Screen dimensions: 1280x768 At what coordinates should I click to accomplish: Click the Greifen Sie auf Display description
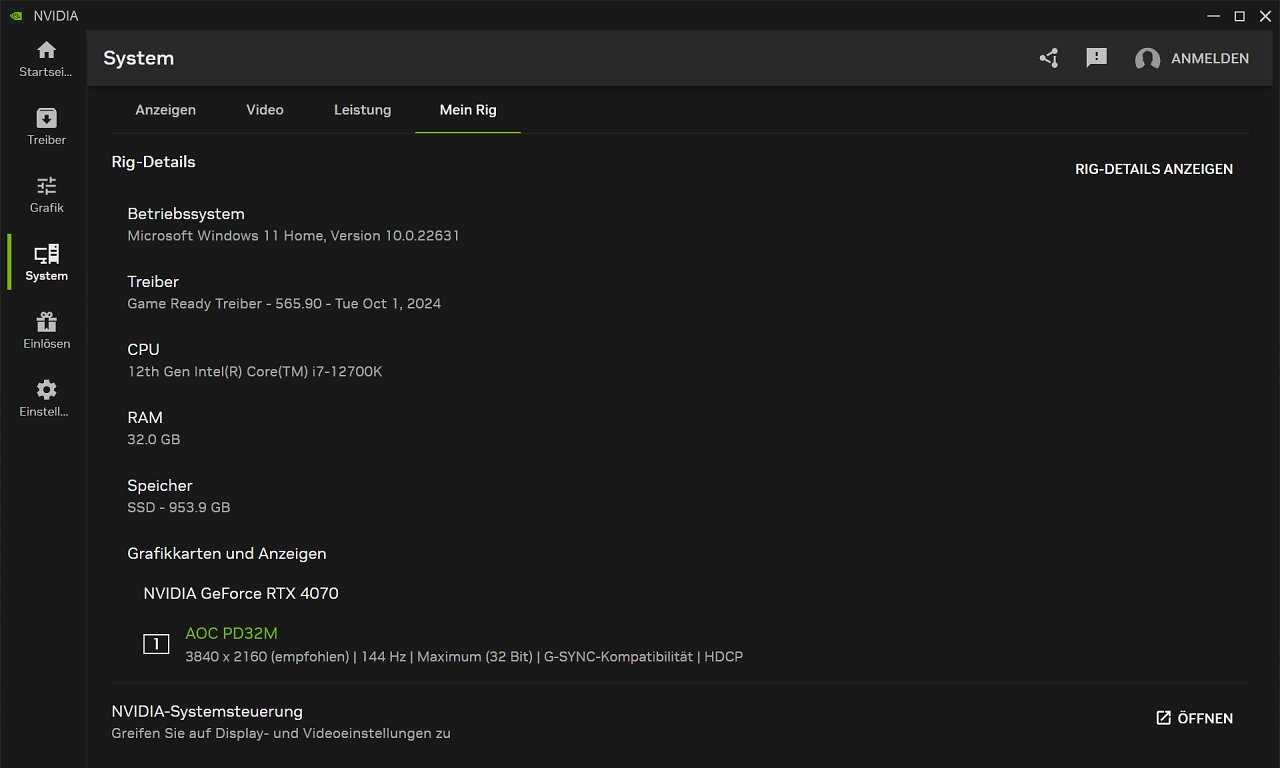point(281,734)
